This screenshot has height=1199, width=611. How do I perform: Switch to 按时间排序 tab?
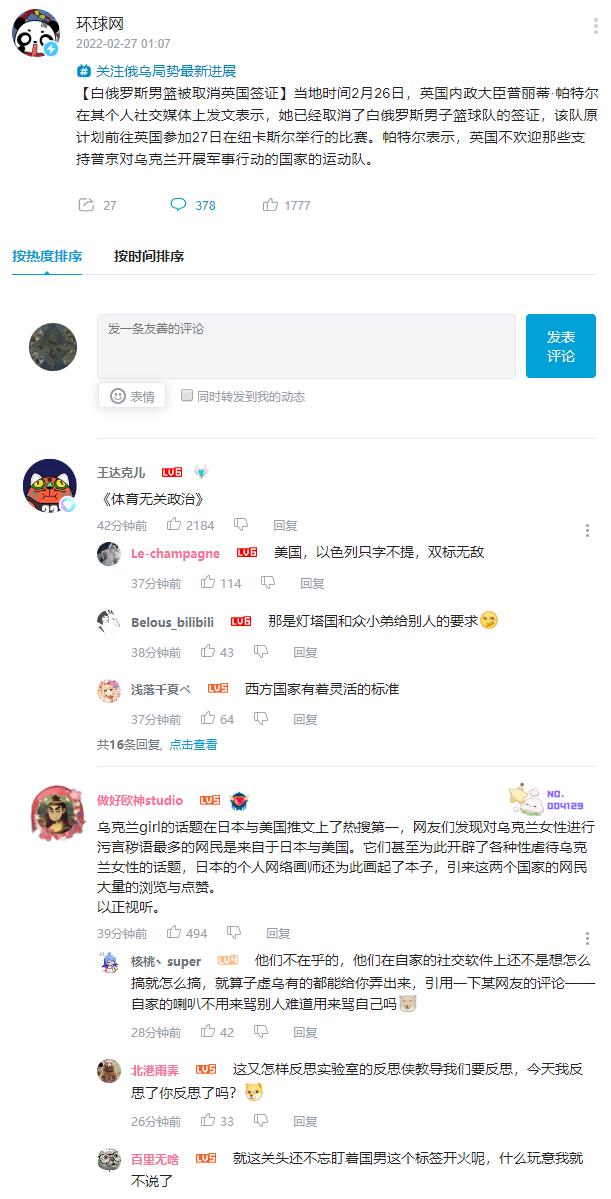(x=148, y=256)
